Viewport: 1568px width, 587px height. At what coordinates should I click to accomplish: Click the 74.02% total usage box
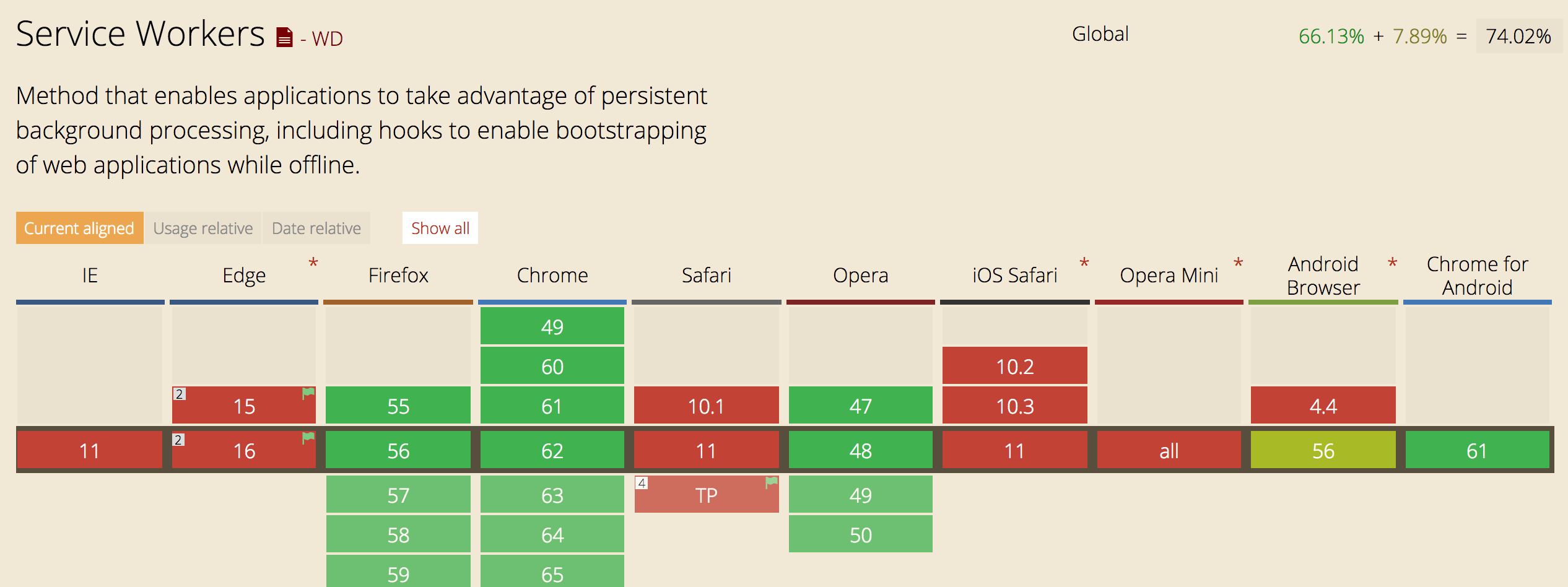[1518, 36]
